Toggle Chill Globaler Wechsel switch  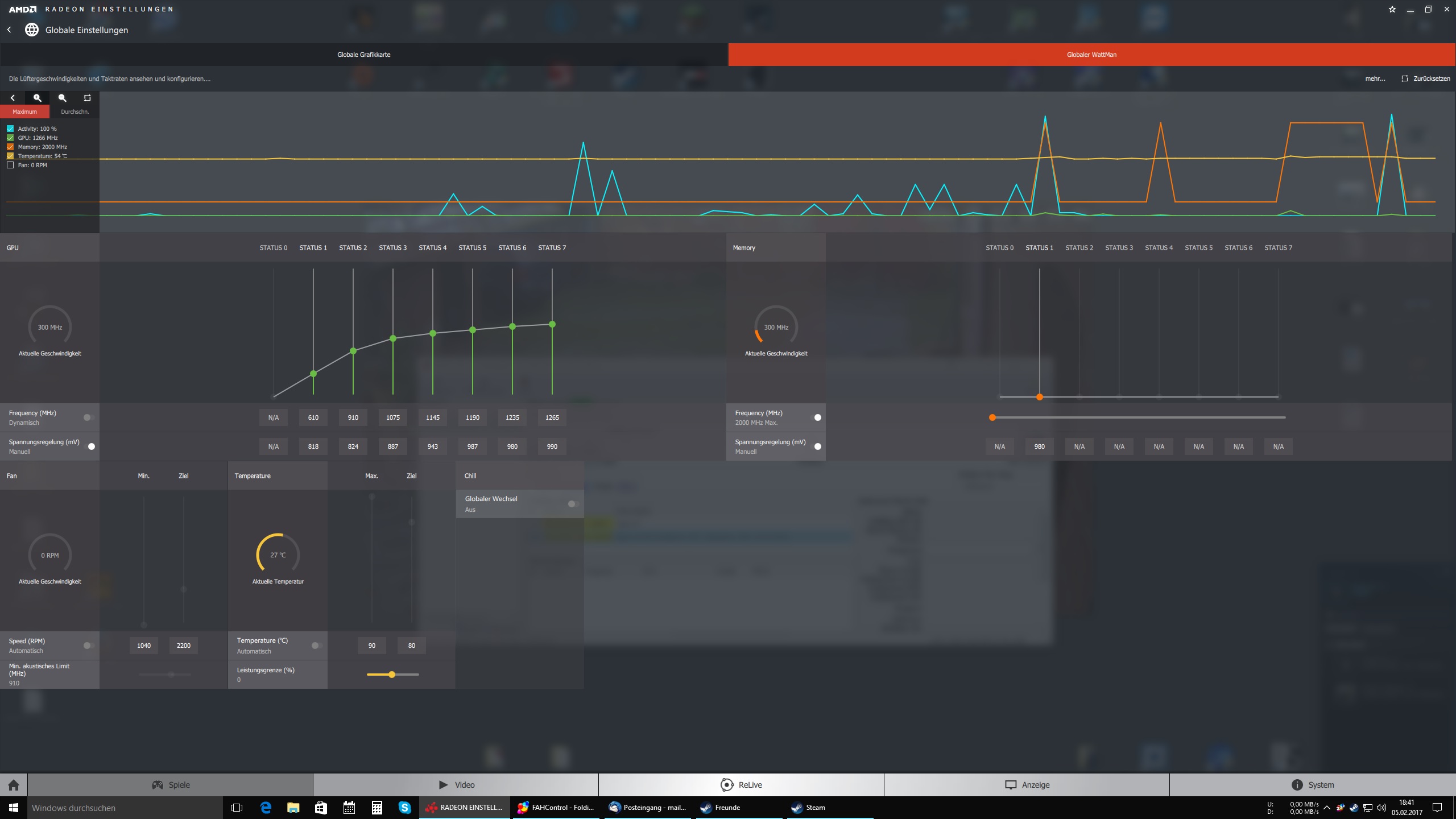573,504
